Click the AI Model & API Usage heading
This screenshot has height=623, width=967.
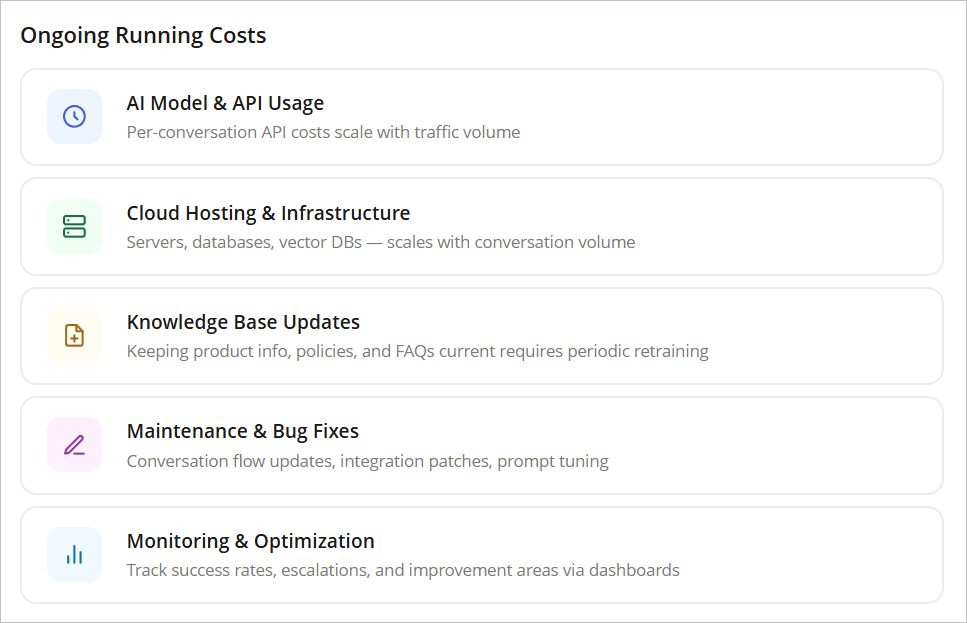(x=225, y=103)
